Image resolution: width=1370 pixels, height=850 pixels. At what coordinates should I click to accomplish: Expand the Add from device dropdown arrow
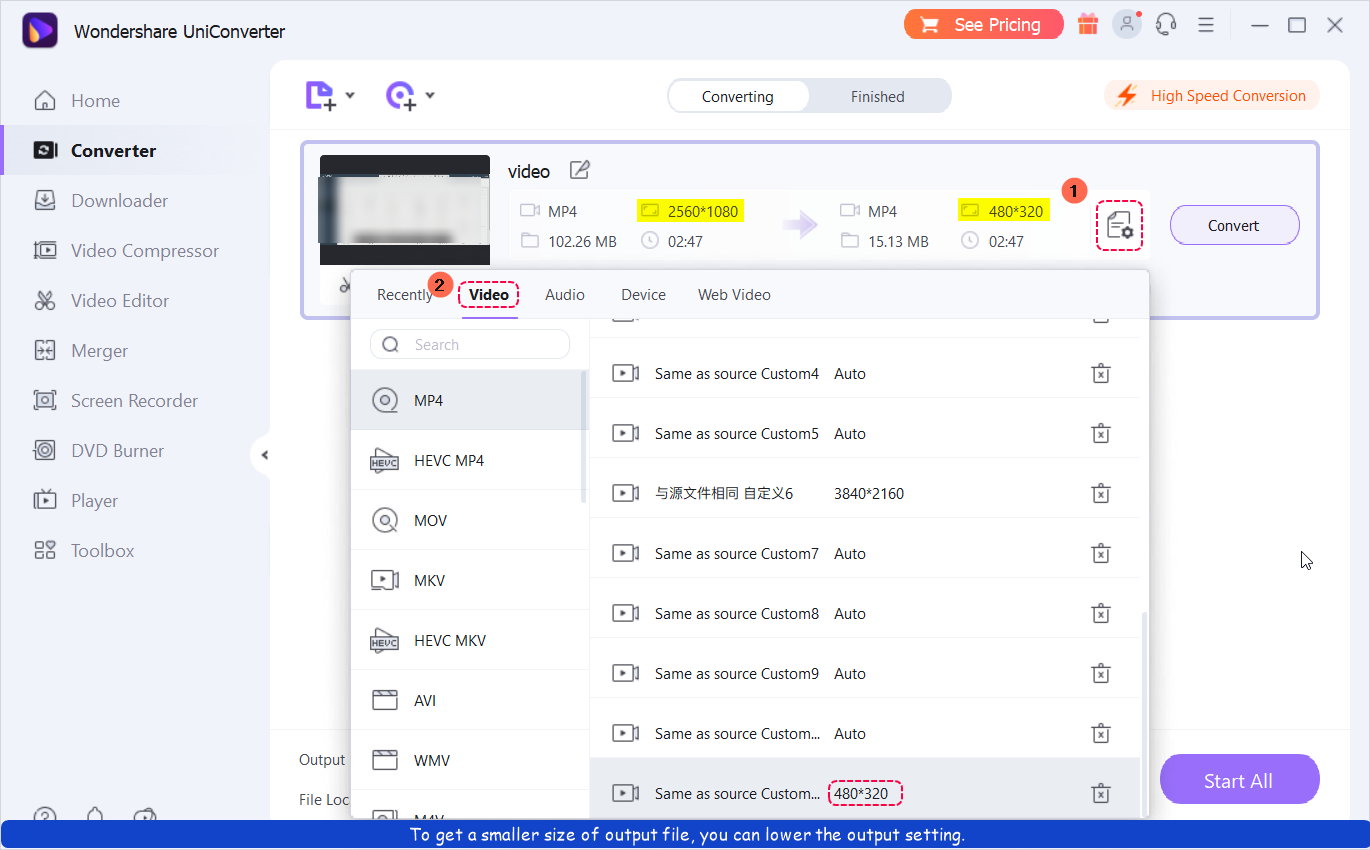430,96
